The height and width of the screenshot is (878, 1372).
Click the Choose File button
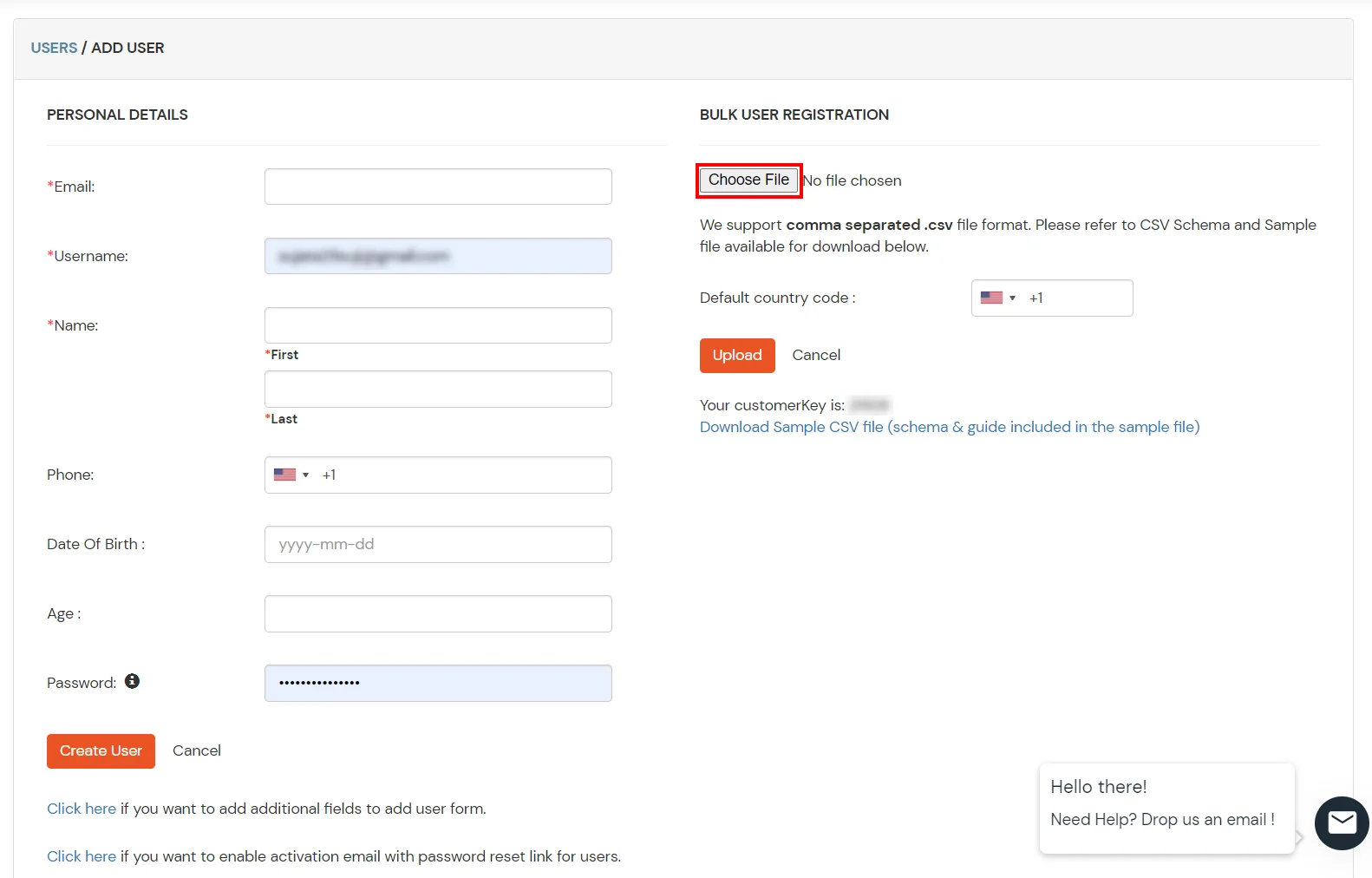(x=748, y=180)
